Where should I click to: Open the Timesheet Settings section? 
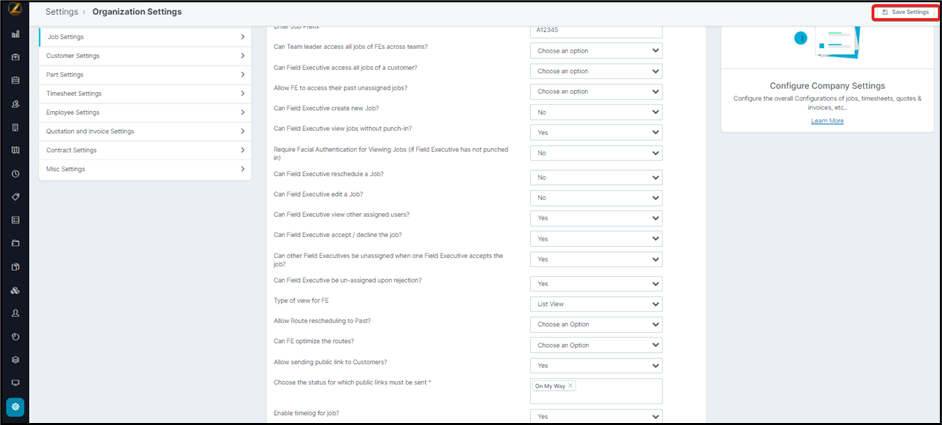(145, 93)
